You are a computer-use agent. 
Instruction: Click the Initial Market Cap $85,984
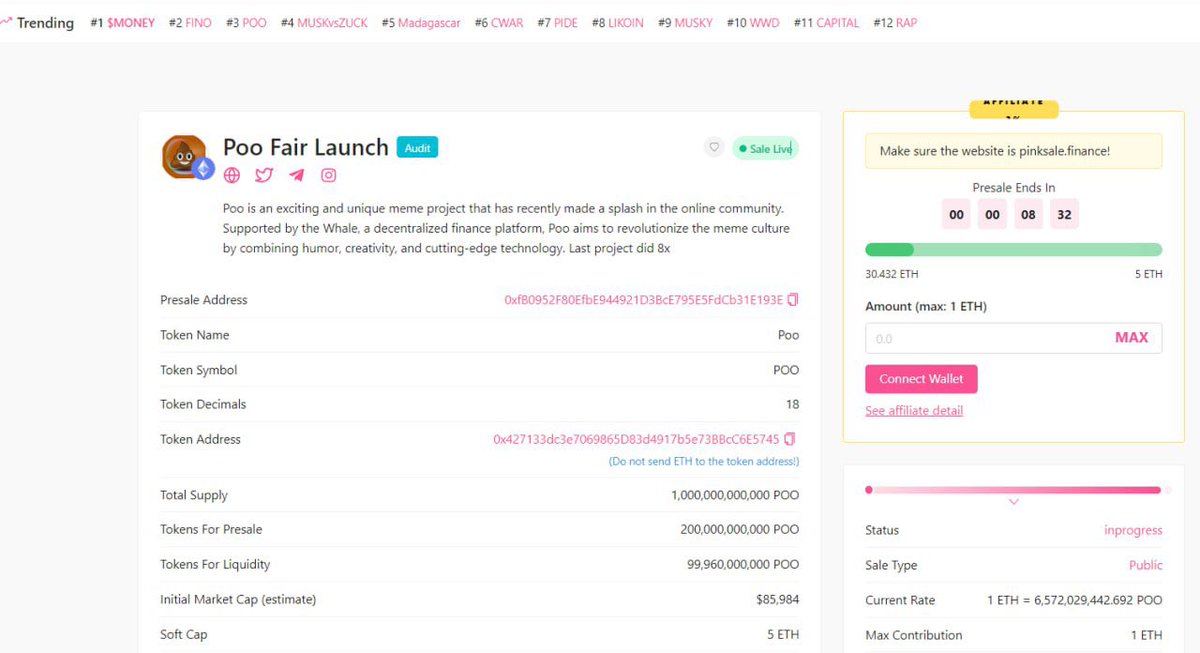click(778, 599)
